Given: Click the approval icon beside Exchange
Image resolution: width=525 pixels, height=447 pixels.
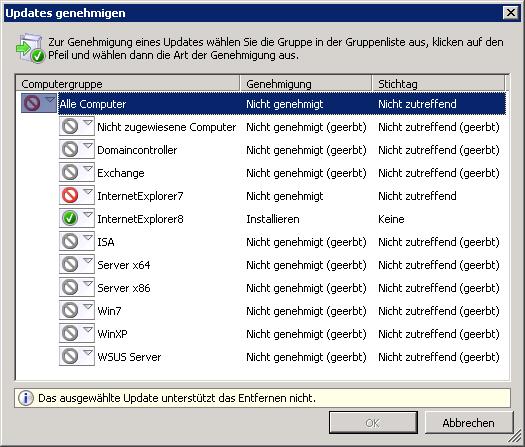Looking at the screenshot, I should point(70,172).
